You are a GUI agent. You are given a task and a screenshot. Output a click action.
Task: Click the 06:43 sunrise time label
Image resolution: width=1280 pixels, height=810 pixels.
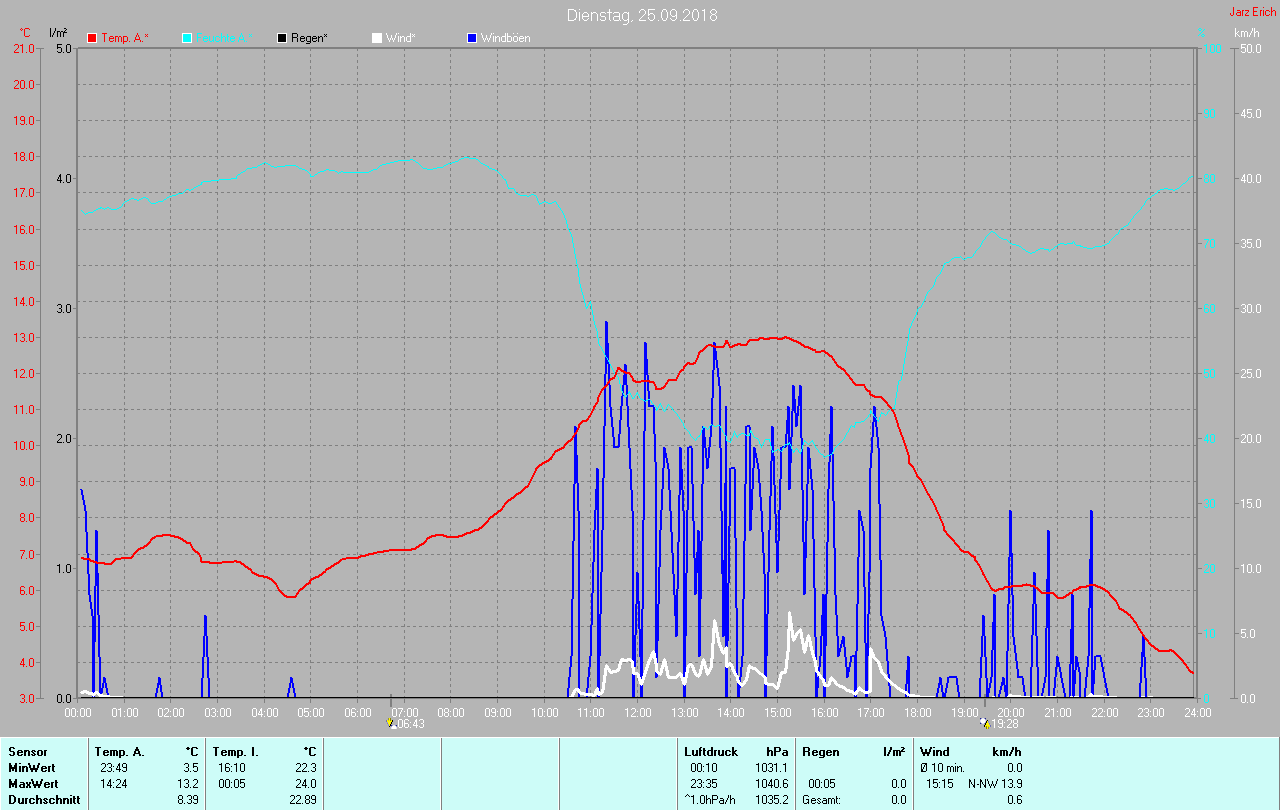411,724
